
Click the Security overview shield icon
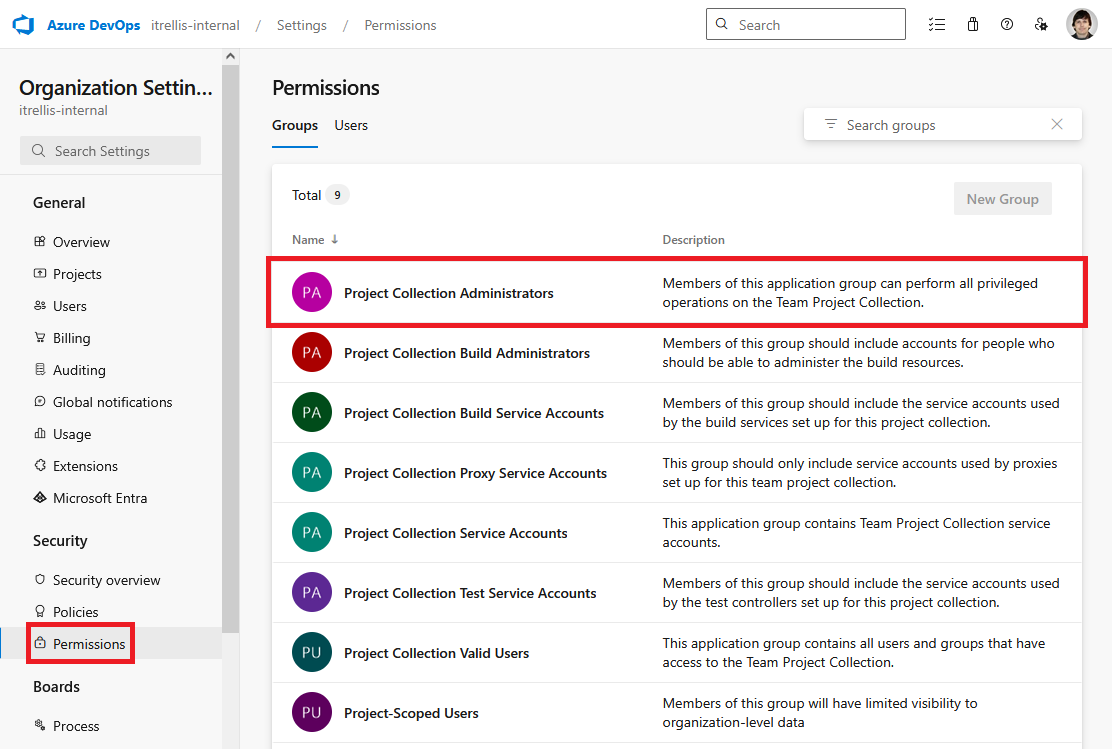pyautogui.click(x=40, y=579)
